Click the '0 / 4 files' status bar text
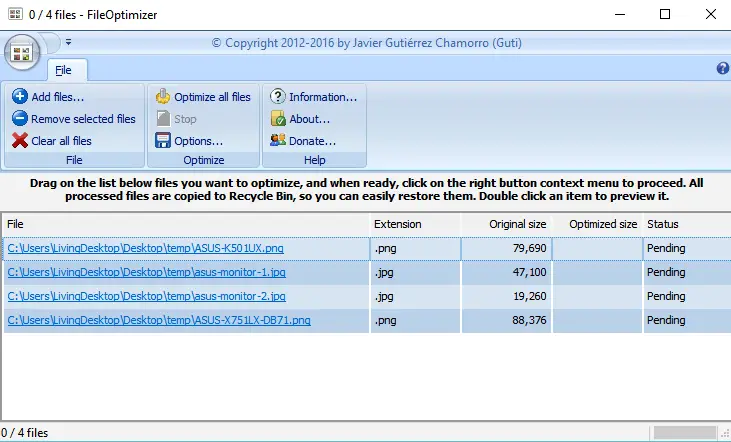 point(24,433)
